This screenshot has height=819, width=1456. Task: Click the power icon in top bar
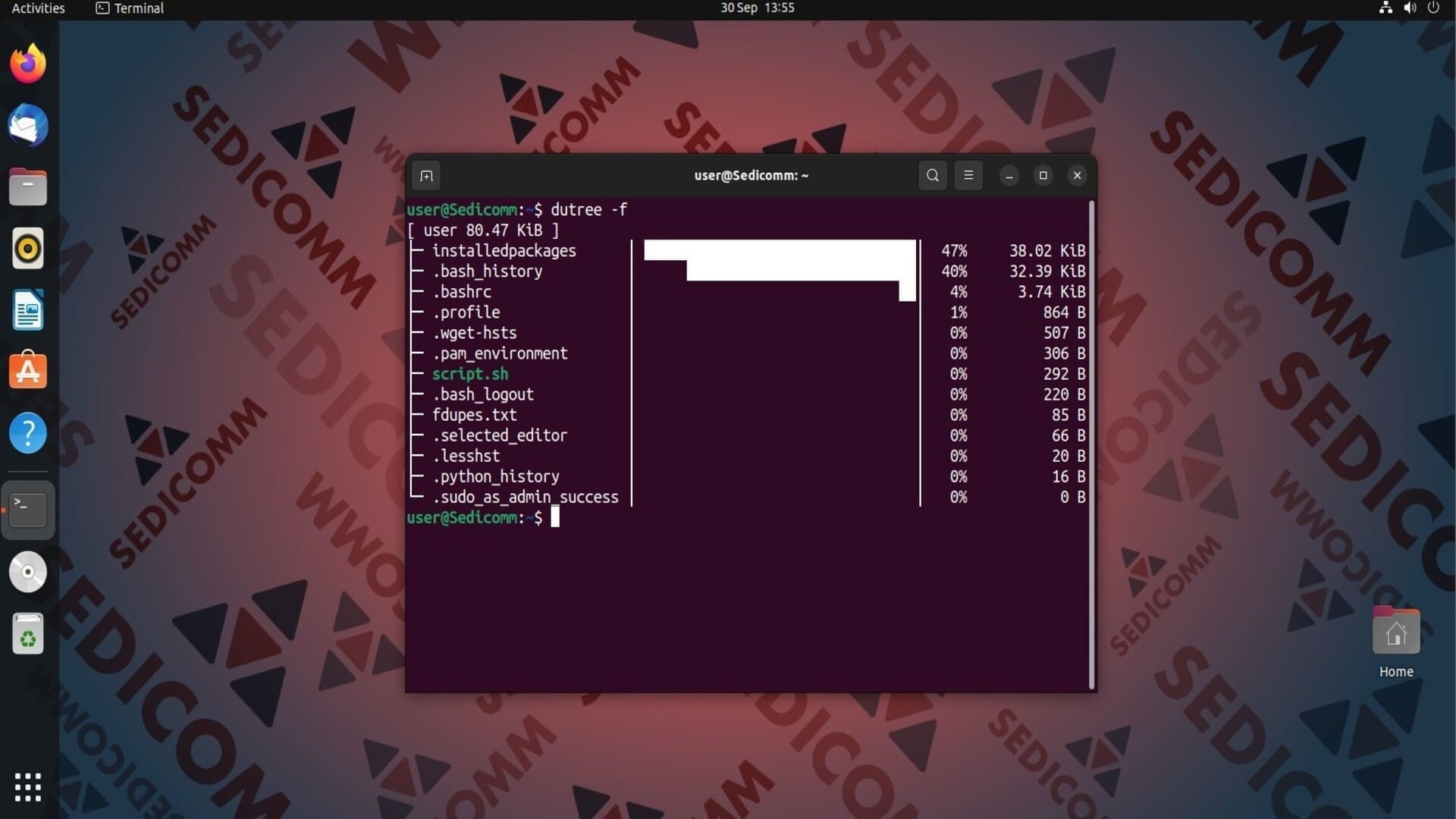click(1433, 8)
